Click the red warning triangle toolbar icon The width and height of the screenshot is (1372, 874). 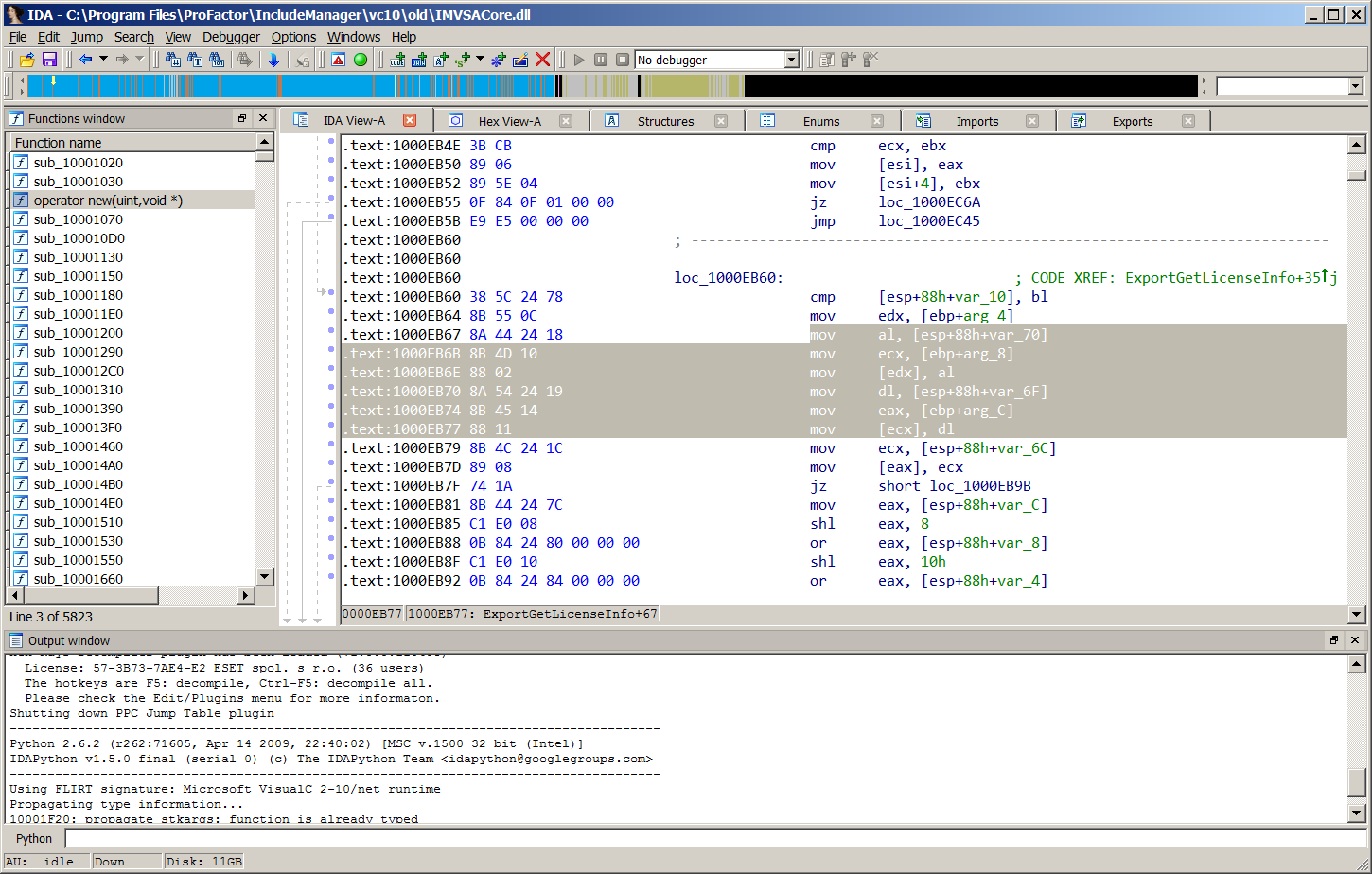(x=338, y=60)
